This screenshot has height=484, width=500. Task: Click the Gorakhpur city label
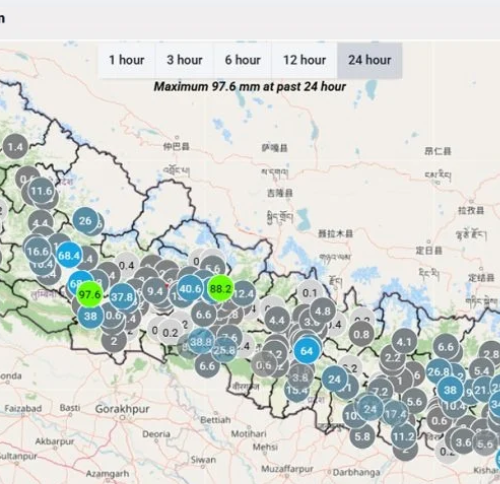pyautogui.click(x=122, y=409)
